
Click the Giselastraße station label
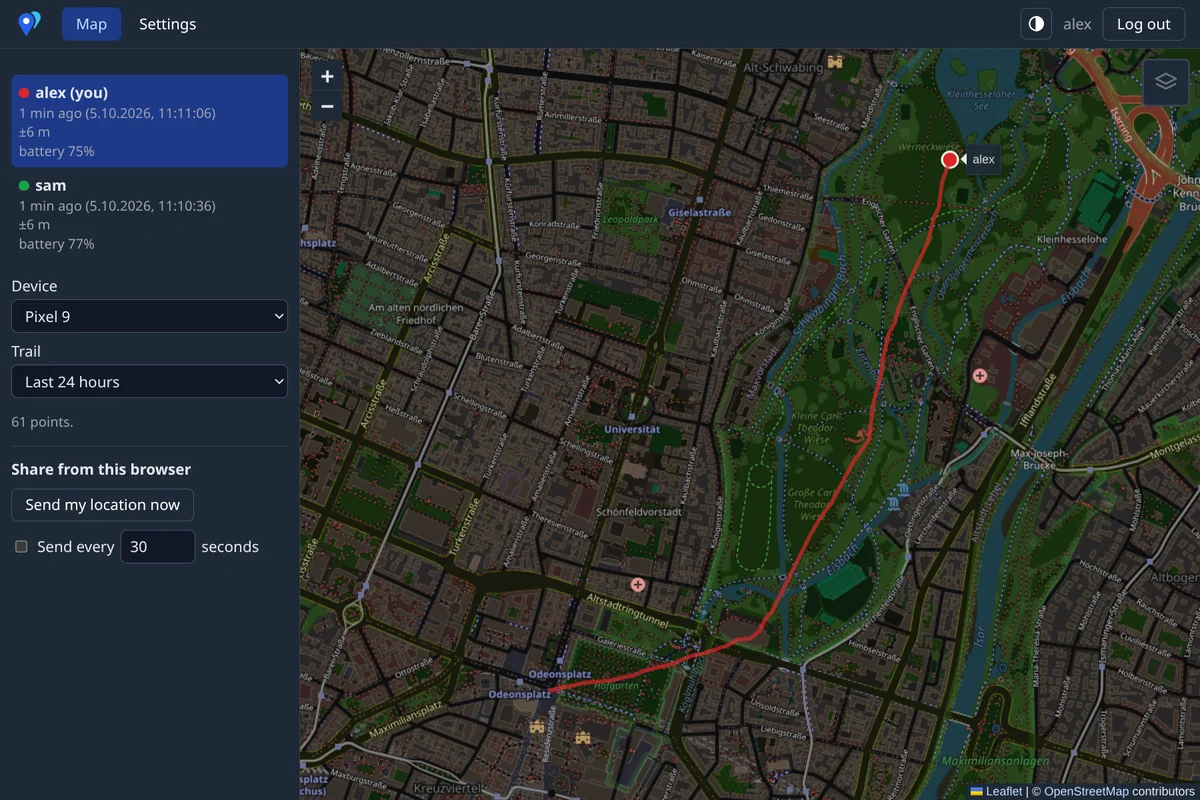(x=700, y=212)
